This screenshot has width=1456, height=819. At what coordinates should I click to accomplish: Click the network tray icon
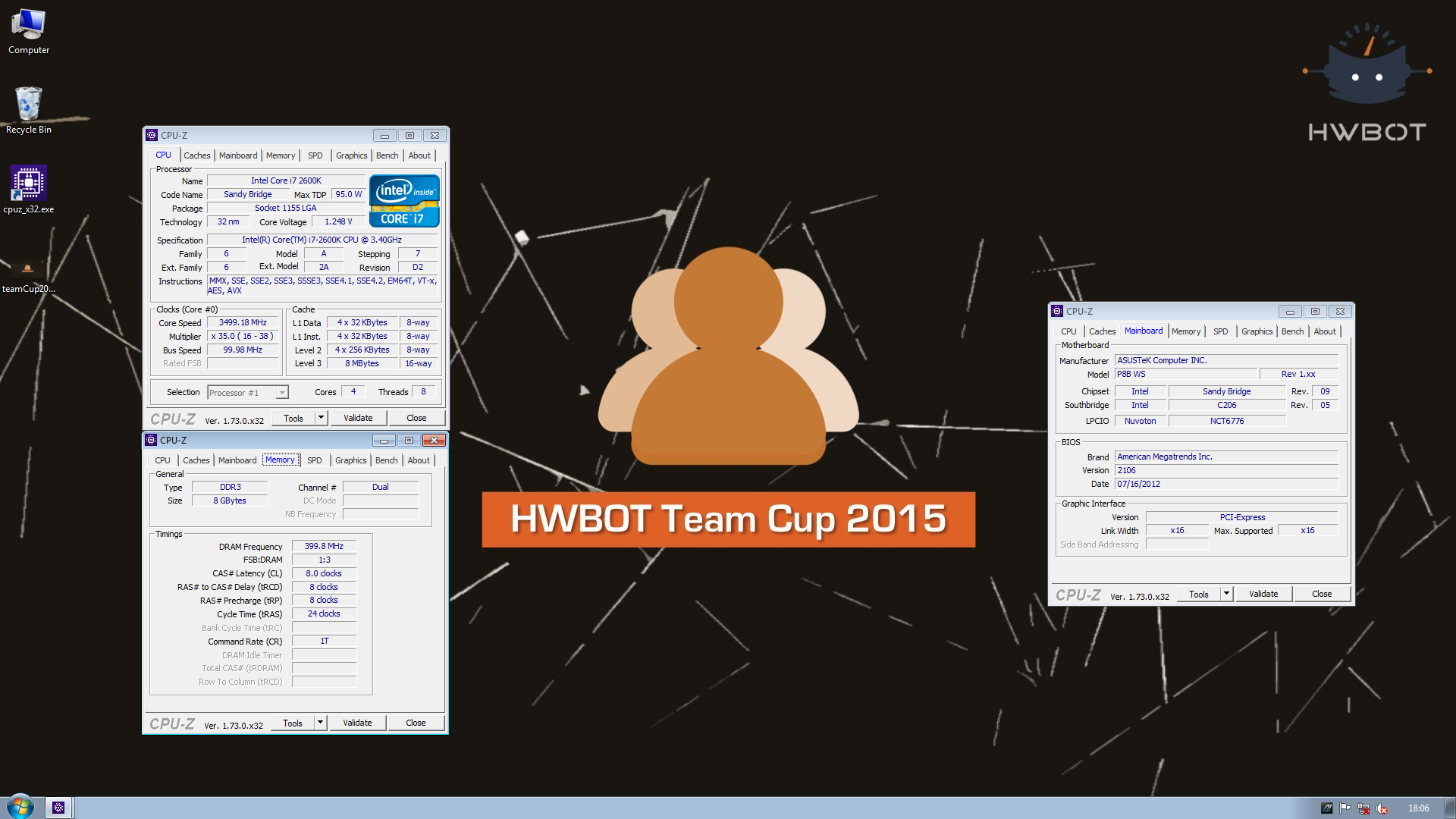1363,808
